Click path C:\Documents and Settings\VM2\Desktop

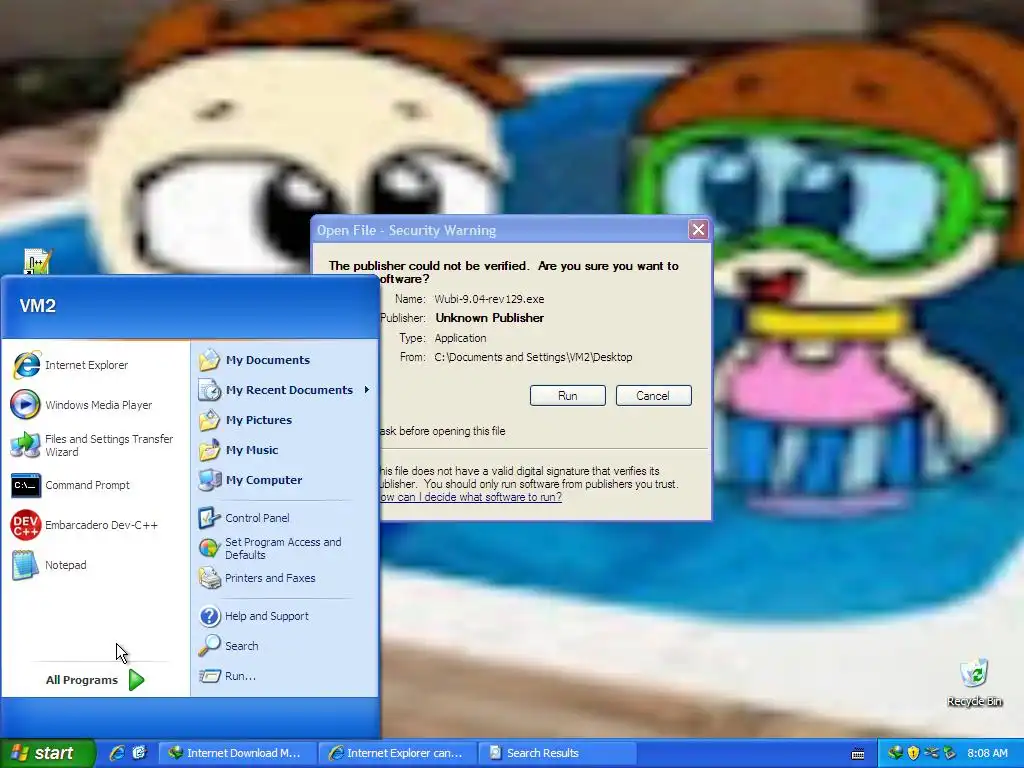(x=533, y=357)
